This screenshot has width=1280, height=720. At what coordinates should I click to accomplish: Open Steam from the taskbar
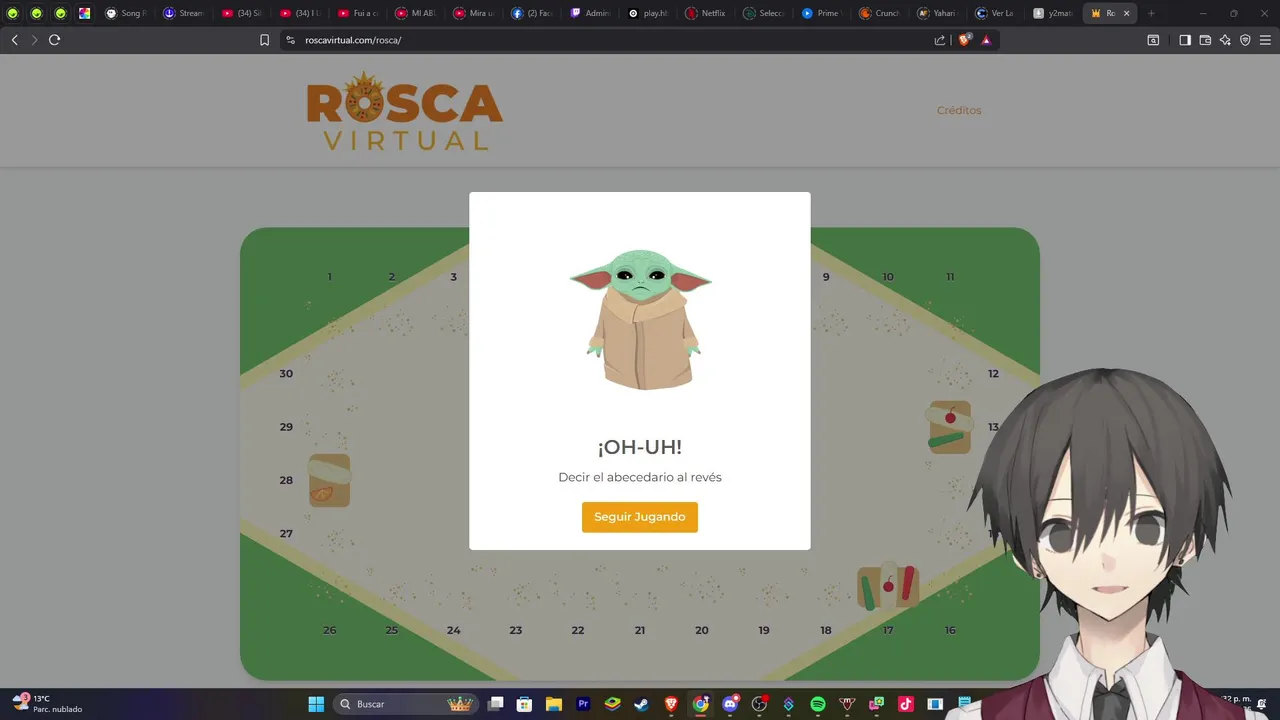[x=641, y=704]
